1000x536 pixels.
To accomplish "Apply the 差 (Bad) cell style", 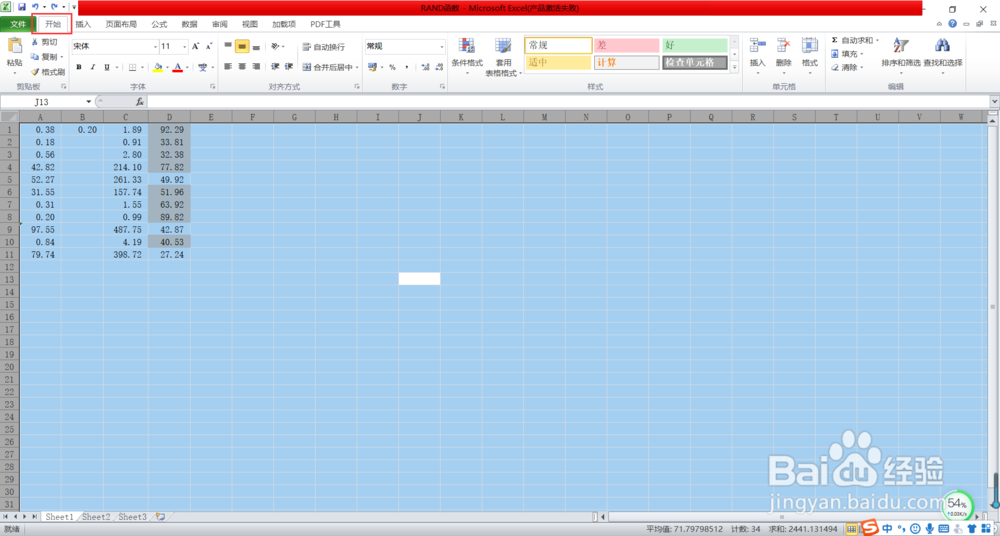I will (626, 45).
